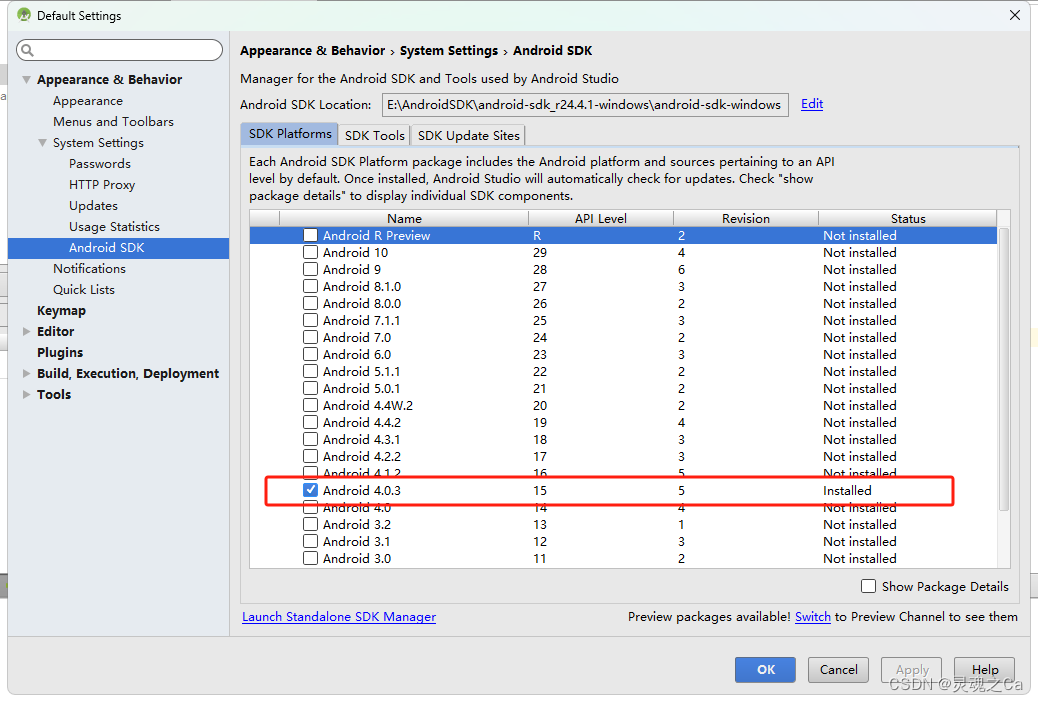1038x702 pixels.
Task: Collapse the System Settings tree node
Action: point(42,142)
